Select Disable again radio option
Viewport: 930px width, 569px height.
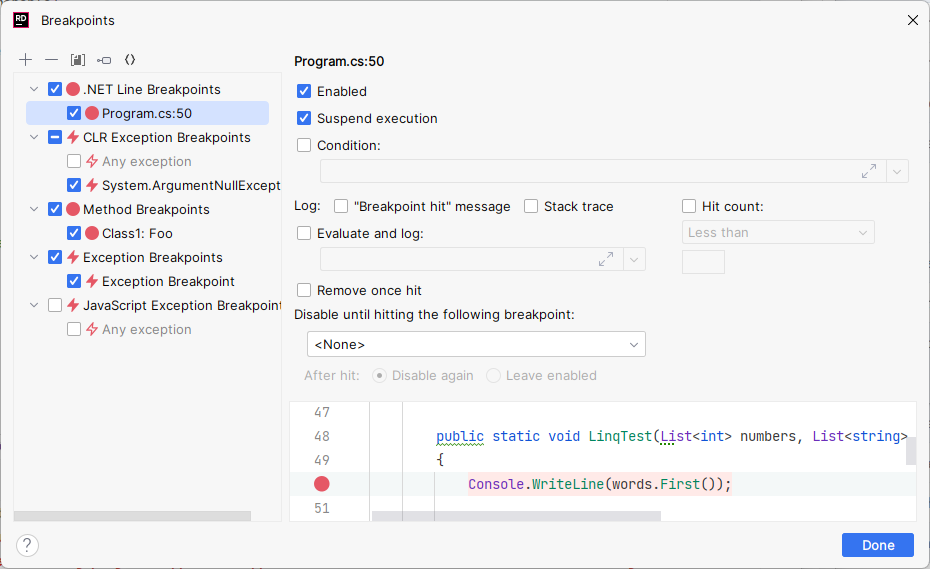(x=380, y=376)
